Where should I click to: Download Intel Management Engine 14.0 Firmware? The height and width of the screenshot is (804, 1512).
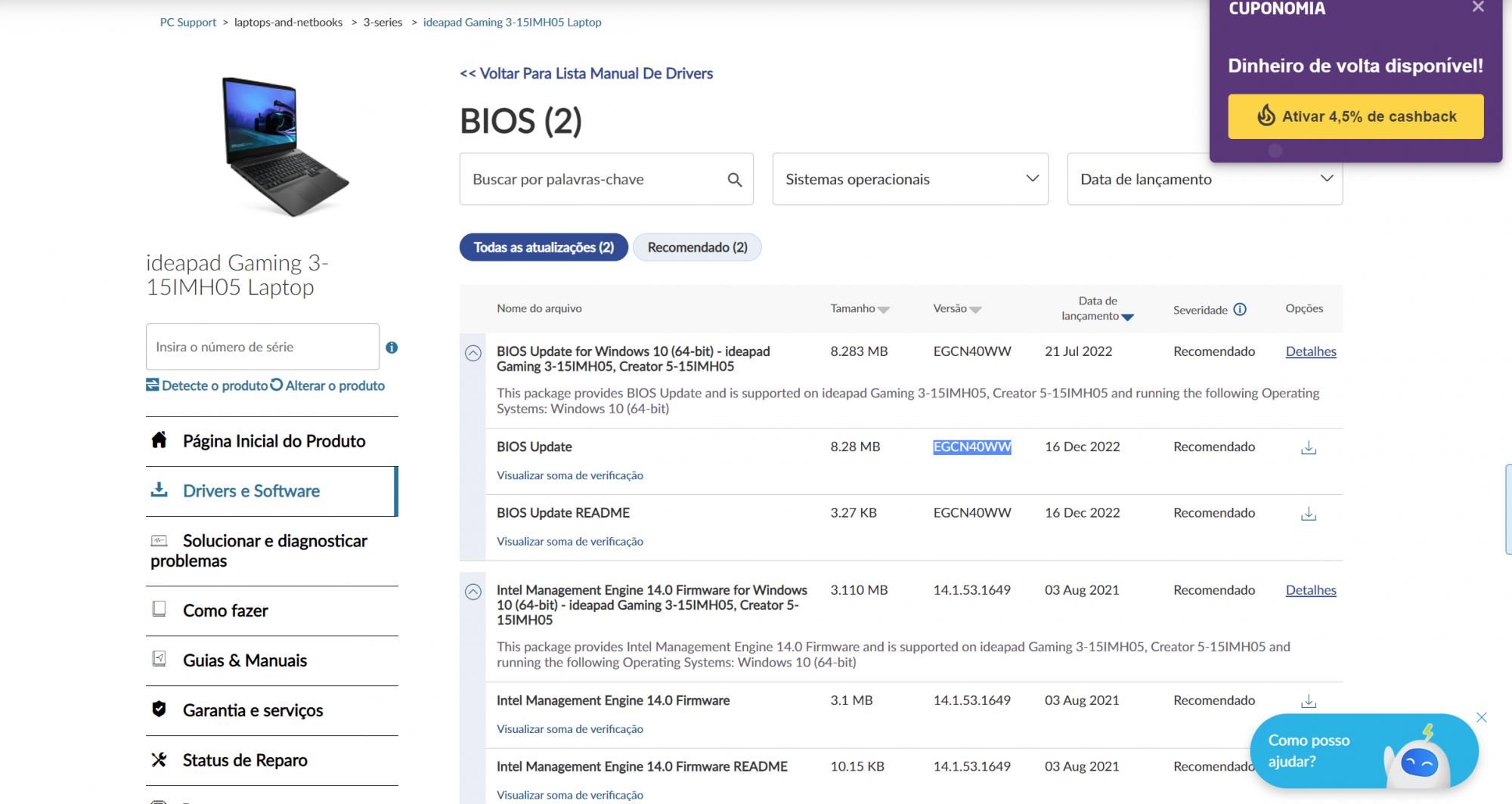pyautogui.click(x=1308, y=701)
